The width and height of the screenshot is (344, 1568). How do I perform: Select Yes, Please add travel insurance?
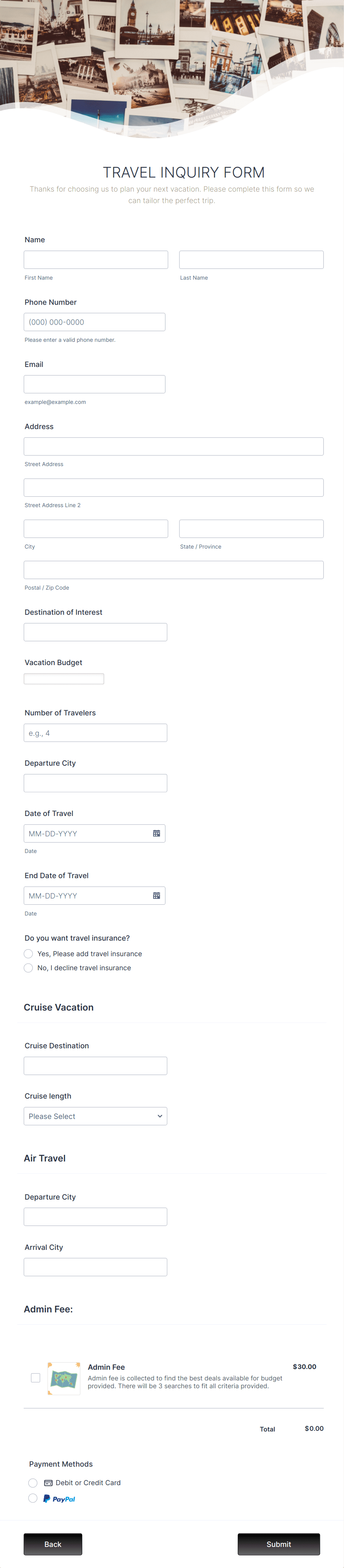(28, 953)
